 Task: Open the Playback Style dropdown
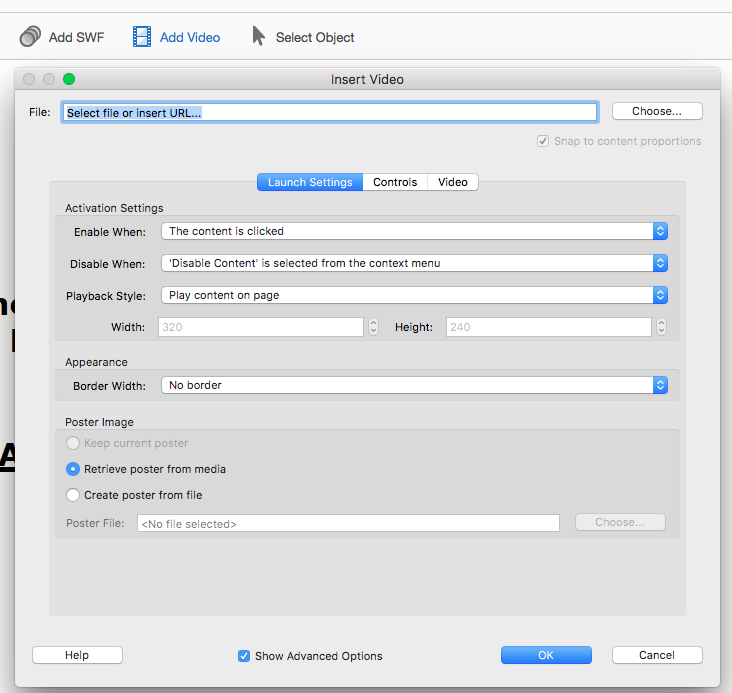click(x=414, y=295)
